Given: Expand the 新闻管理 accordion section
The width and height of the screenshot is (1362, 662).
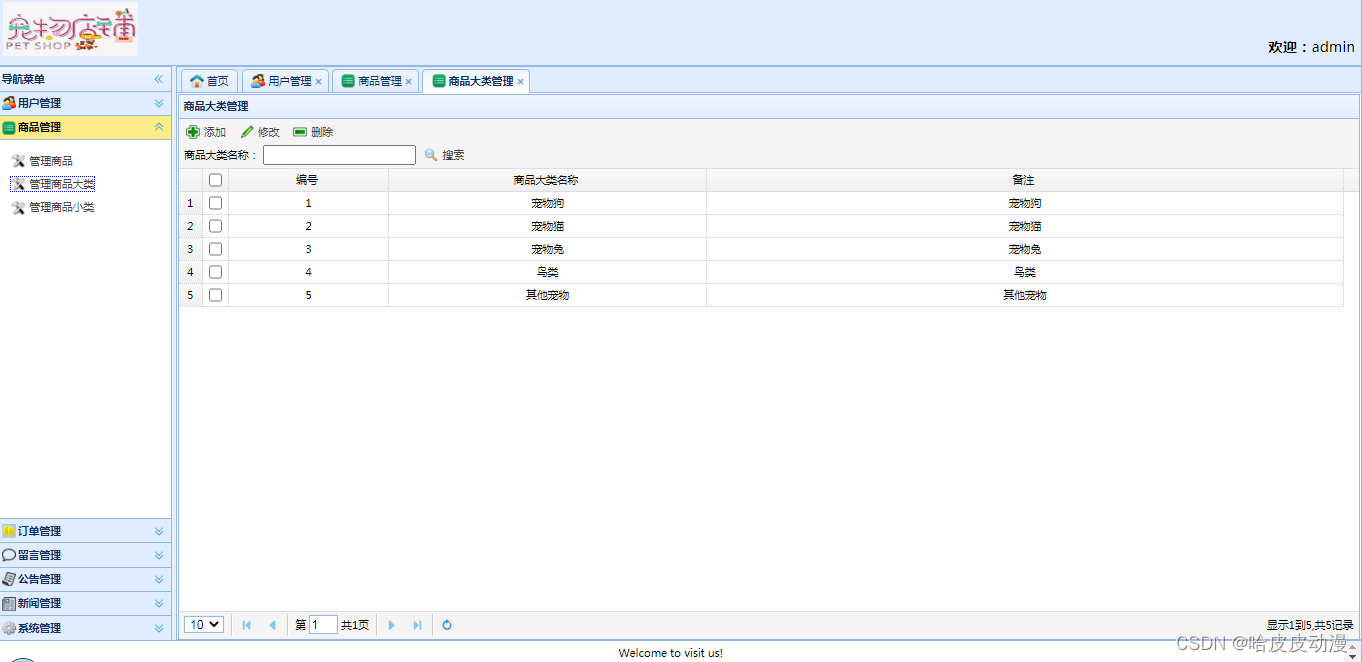Looking at the screenshot, I should coord(158,603).
